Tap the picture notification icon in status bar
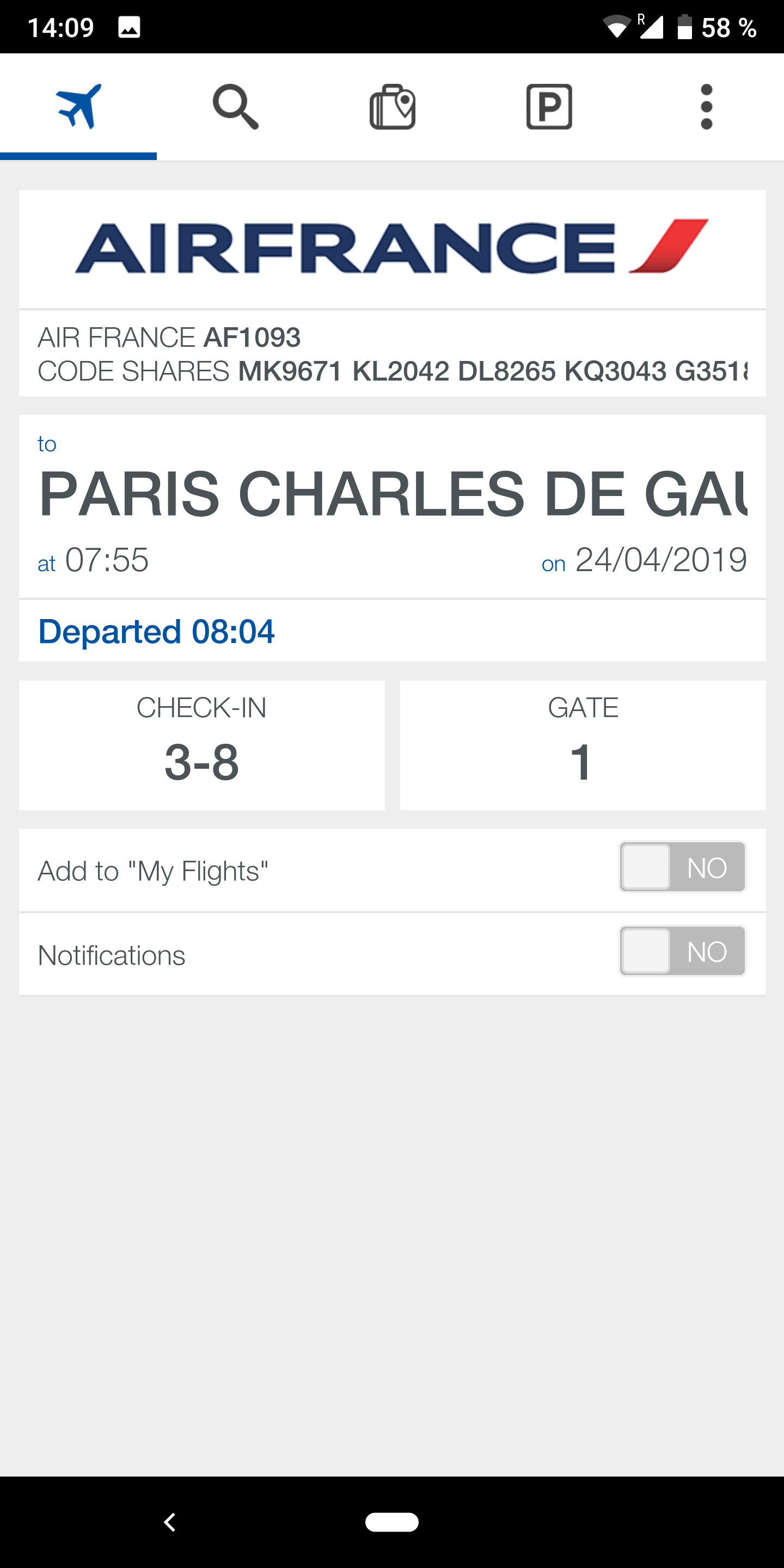This screenshot has height=1568, width=784. click(x=129, y=27)
